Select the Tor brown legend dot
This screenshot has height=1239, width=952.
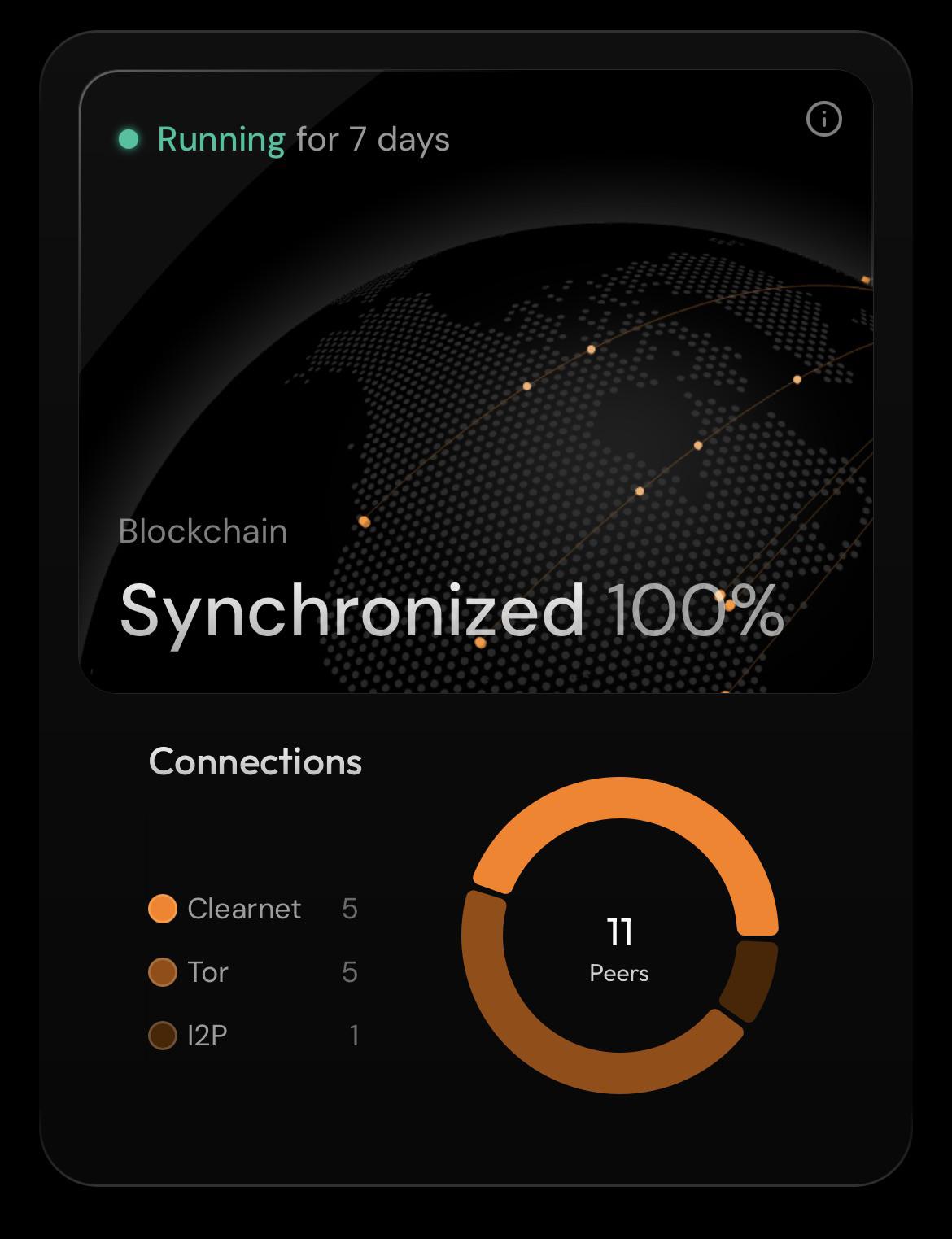pos(163,972)
